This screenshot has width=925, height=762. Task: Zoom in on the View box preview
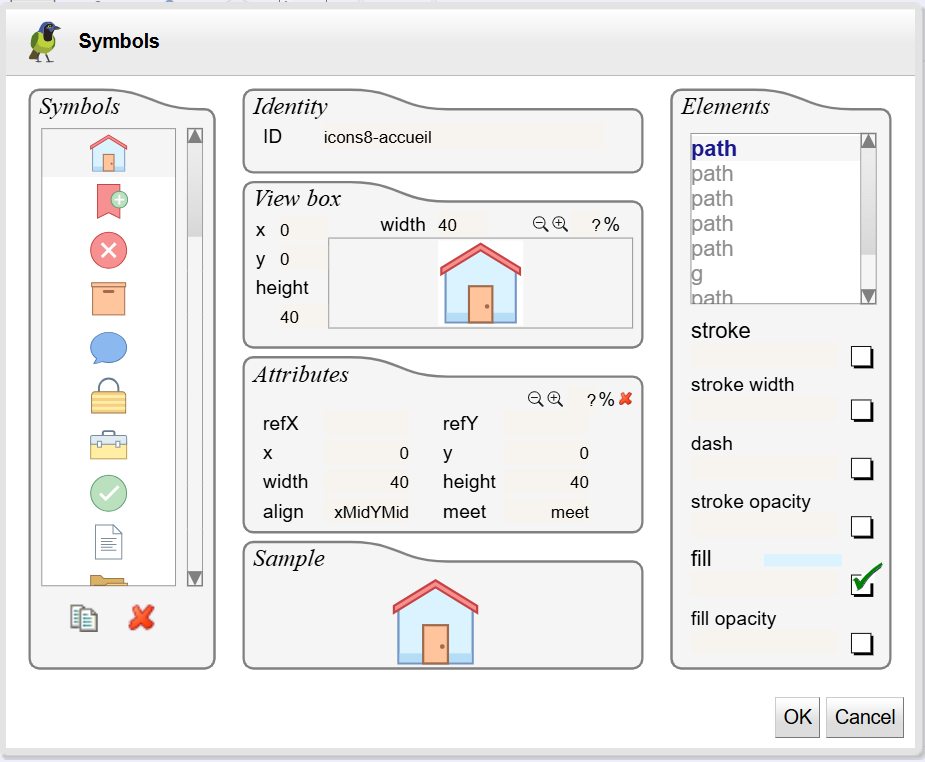pyautogui.click(x=560, y=225)
